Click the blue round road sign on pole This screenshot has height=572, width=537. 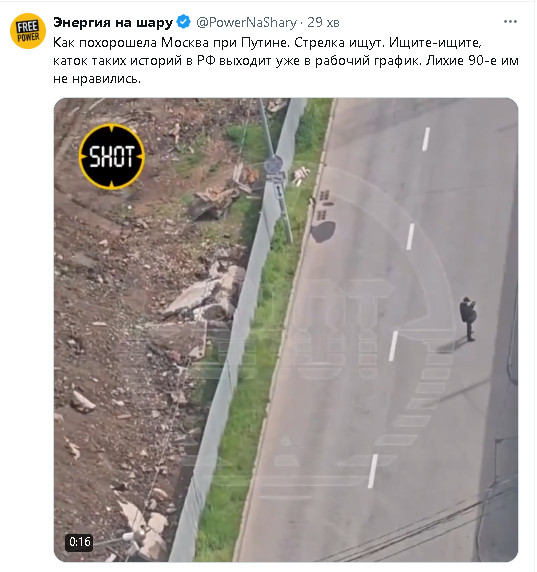click(x=273, y=164)
